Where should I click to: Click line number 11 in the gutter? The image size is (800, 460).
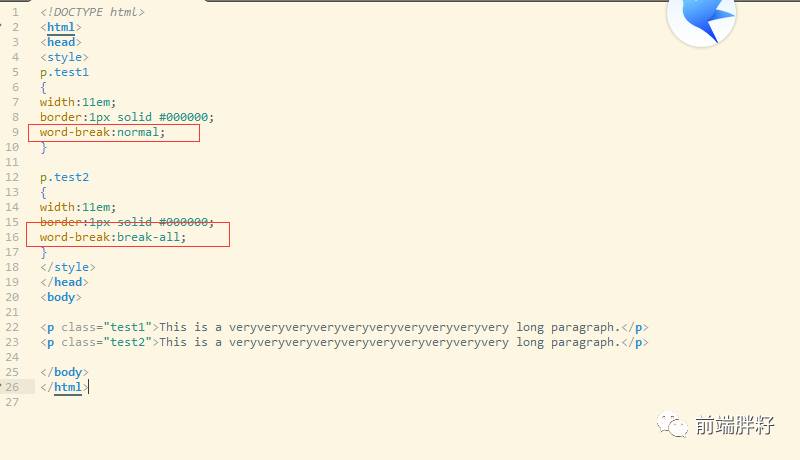12,162
